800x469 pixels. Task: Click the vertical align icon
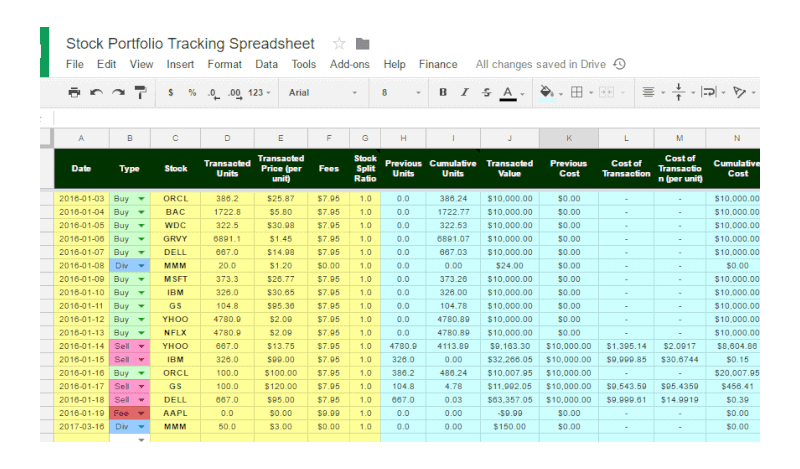[x=678, y=92]
